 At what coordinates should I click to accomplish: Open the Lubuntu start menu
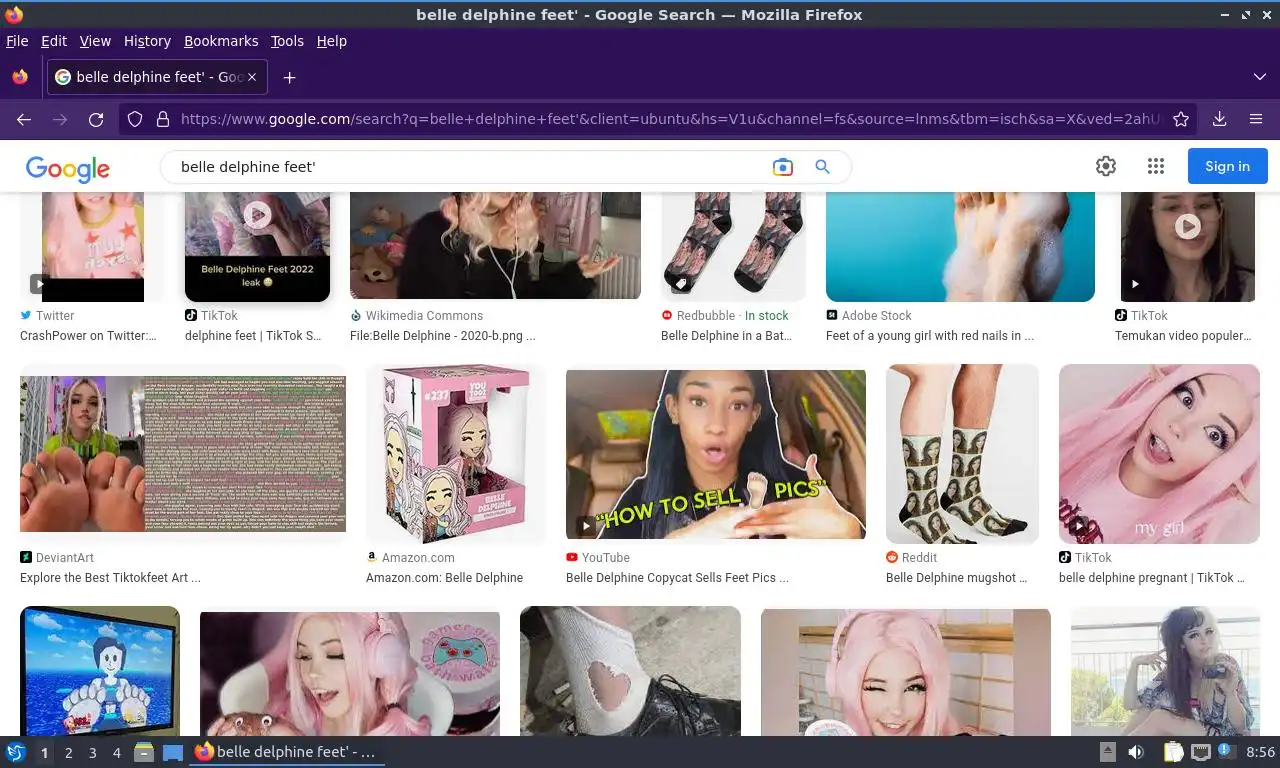(15, 752)
